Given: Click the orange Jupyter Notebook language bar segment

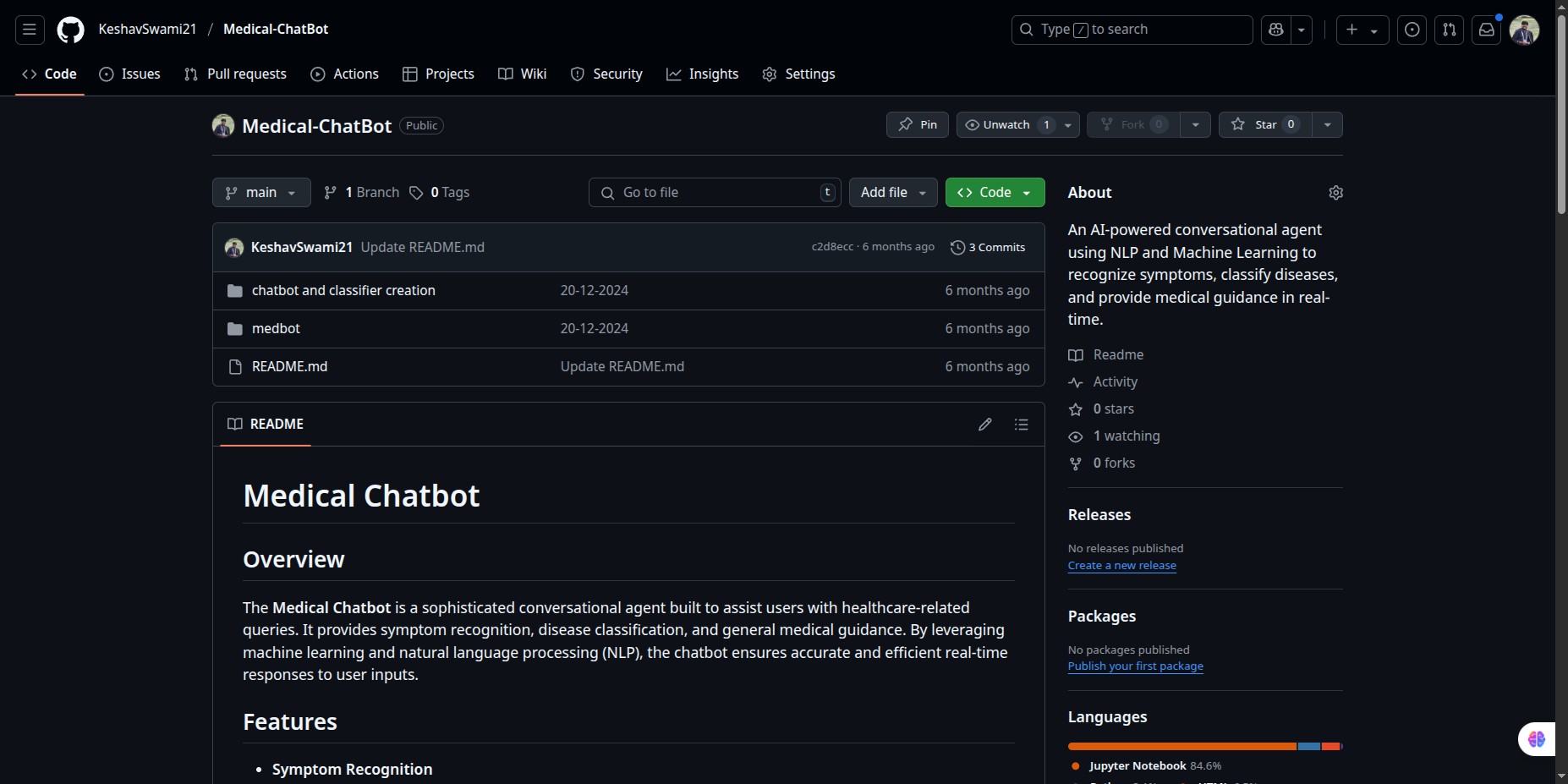Looking at the screenshot, I should pyautogui.click(x=1182, y=747).
